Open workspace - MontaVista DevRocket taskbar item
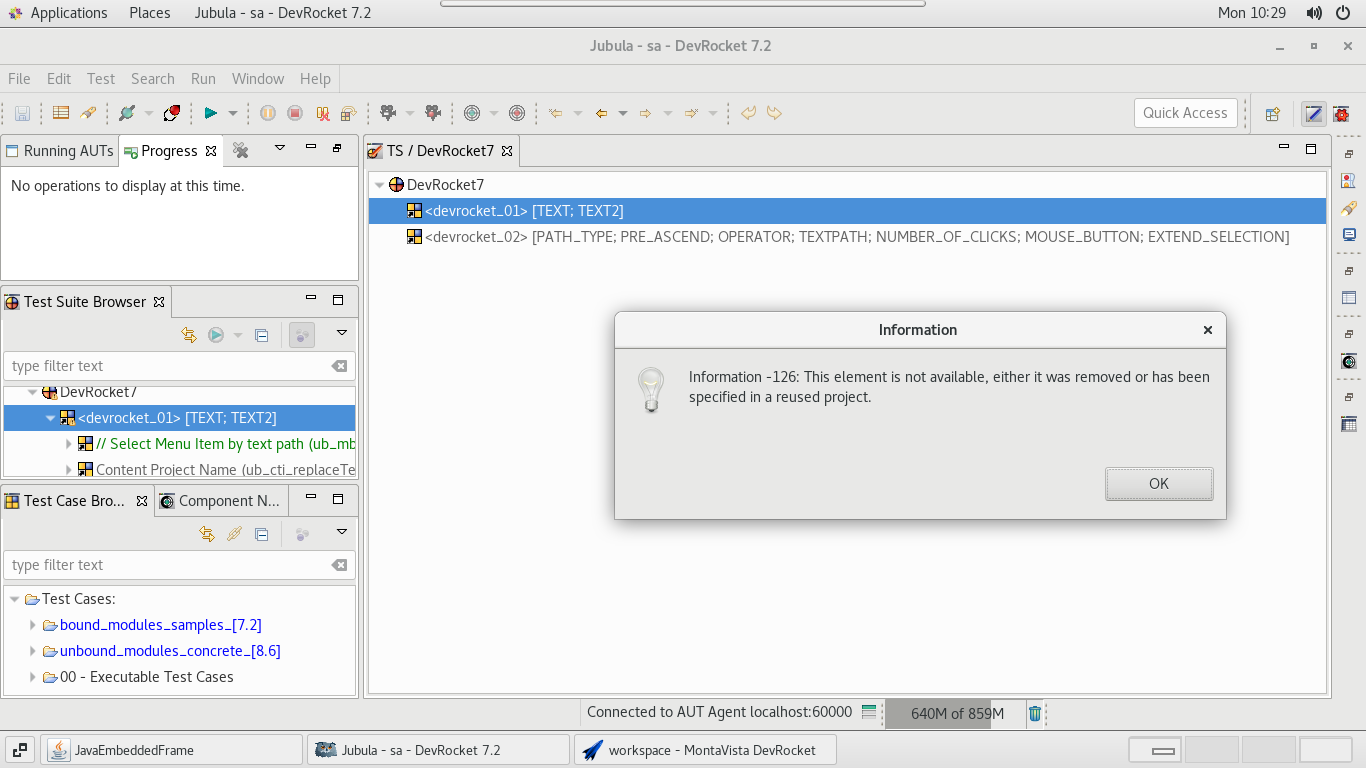The height and width of the screenshot is (768, 1366). pos(705,750)
